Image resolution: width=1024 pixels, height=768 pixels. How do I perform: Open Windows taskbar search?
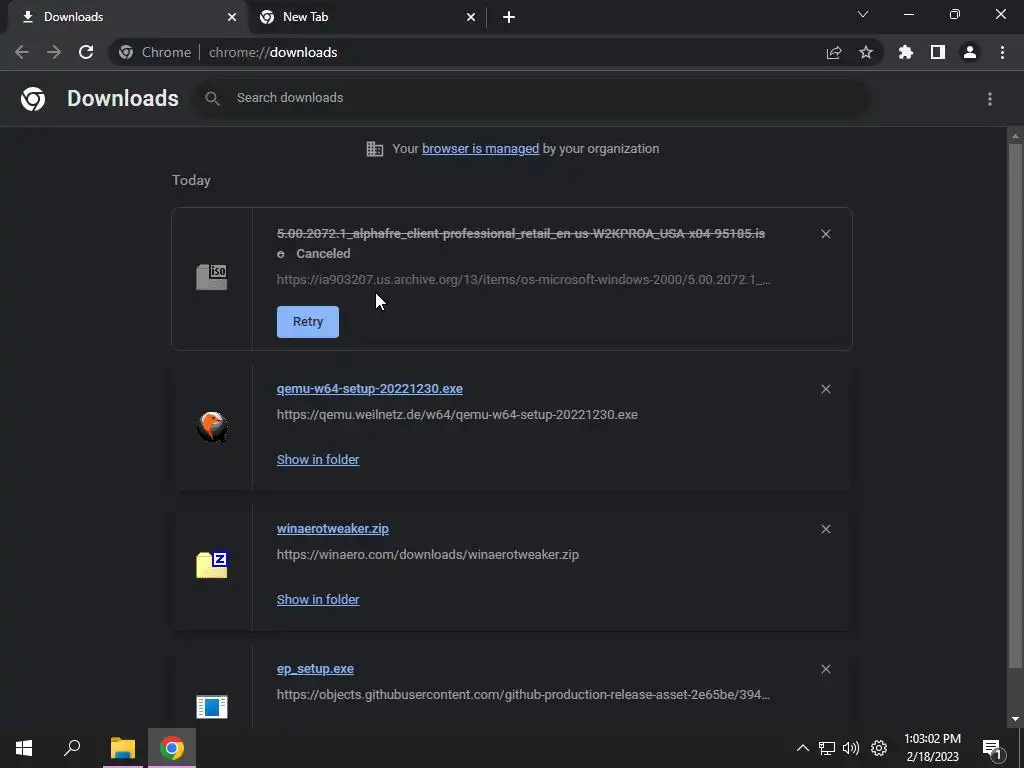pos(72,748)
